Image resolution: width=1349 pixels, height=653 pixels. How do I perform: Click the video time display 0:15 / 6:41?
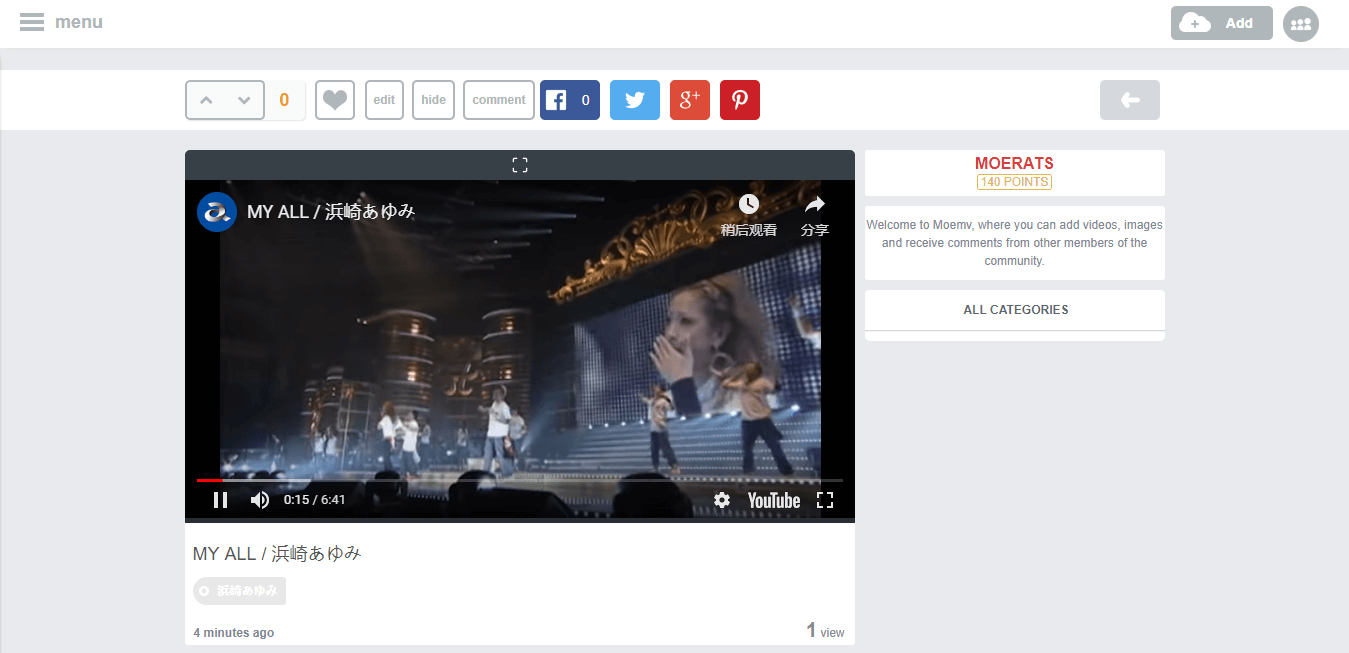[314, 500]
